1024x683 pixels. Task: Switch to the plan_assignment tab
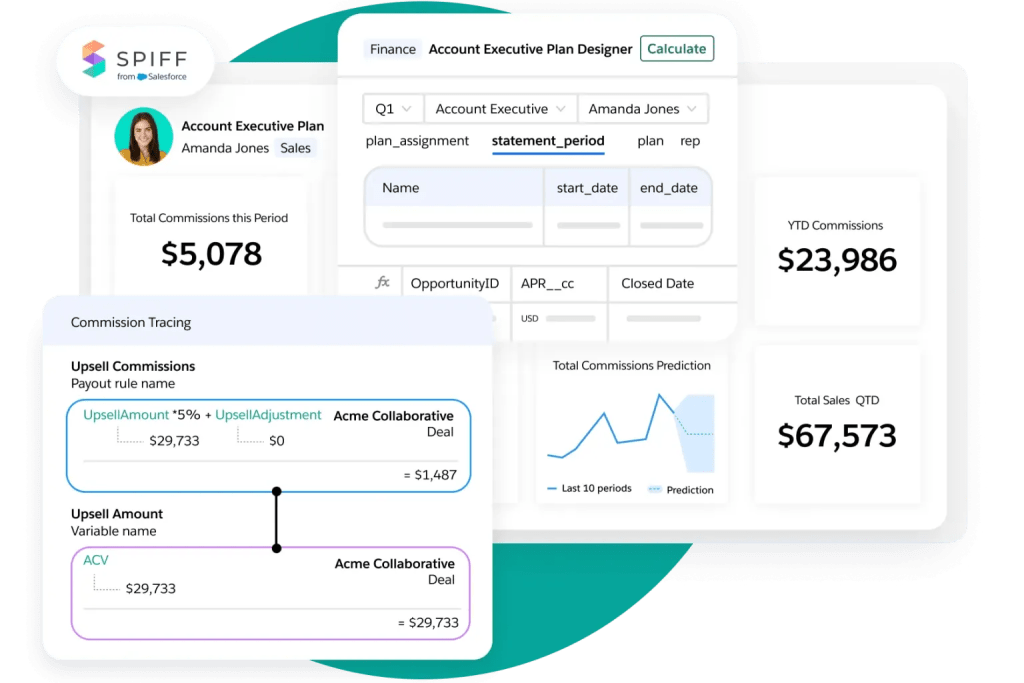click(x=417, y=141)
